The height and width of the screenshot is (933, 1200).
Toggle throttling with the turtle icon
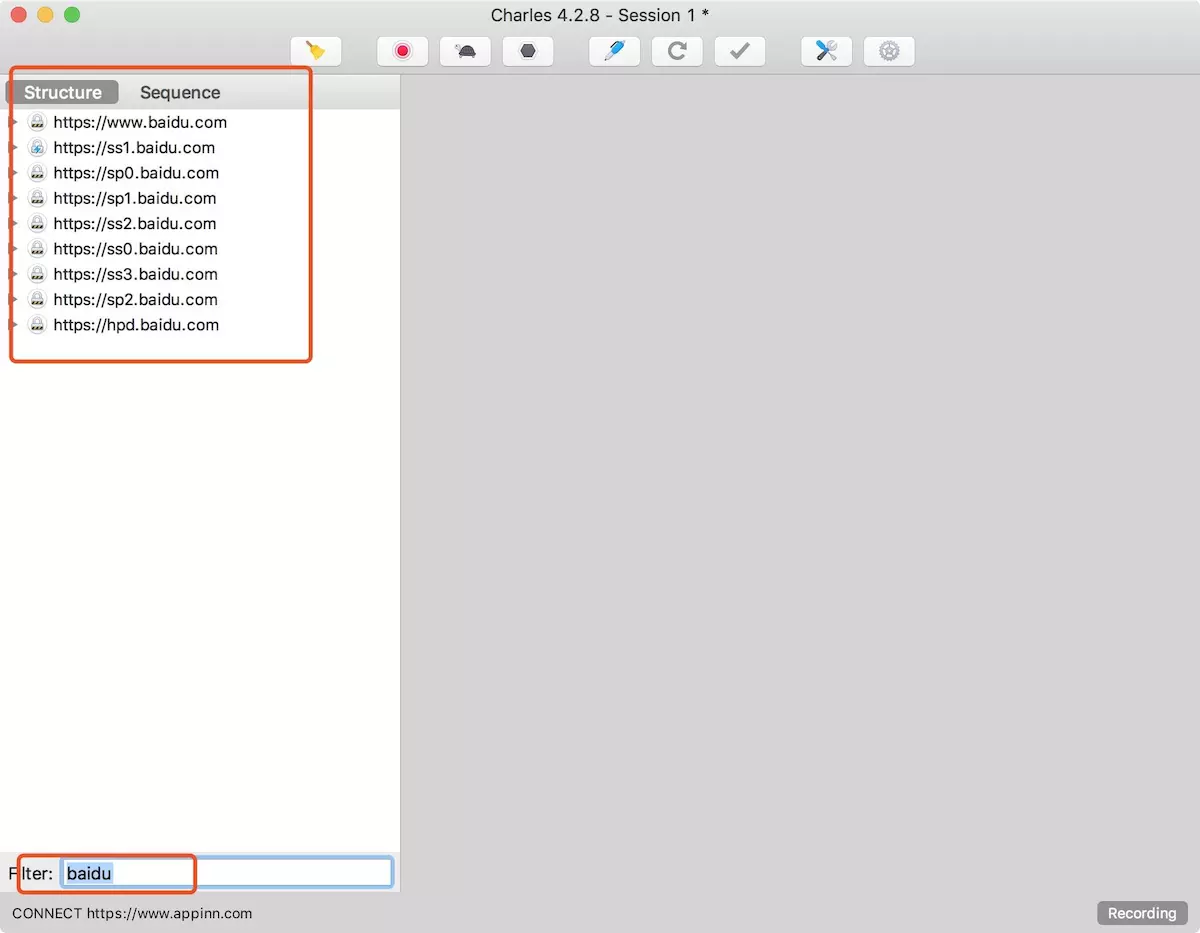point(465,51)
